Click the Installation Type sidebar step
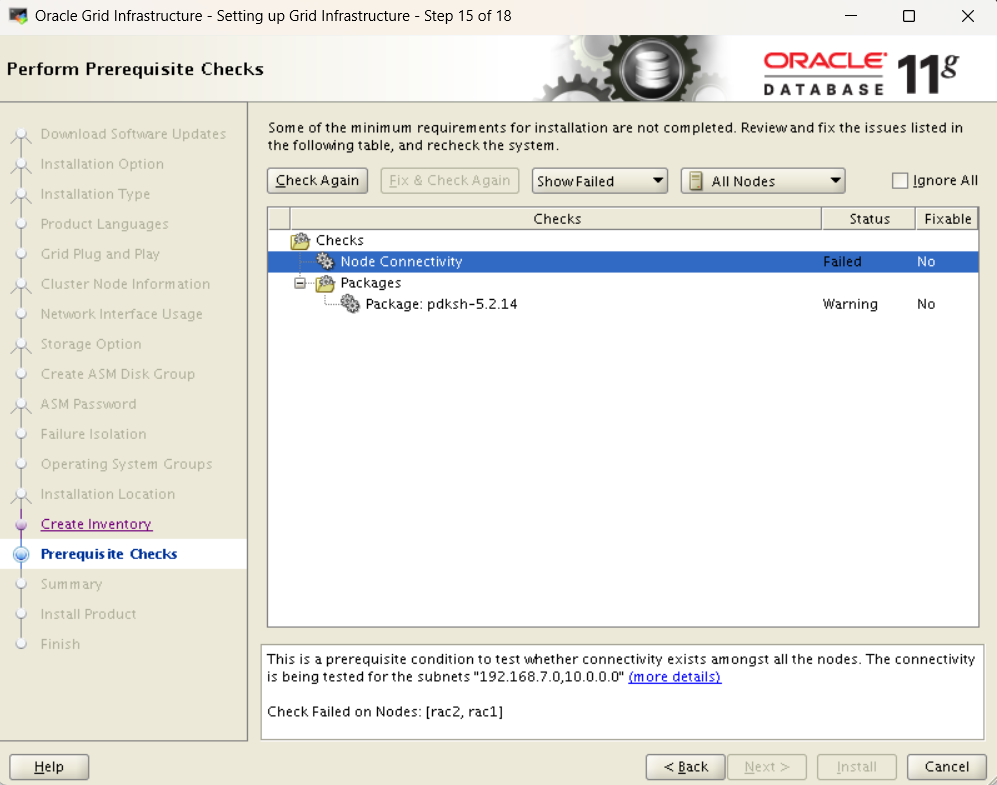Image resolution: width=997 pixels, height=785 pixels. 95,194
